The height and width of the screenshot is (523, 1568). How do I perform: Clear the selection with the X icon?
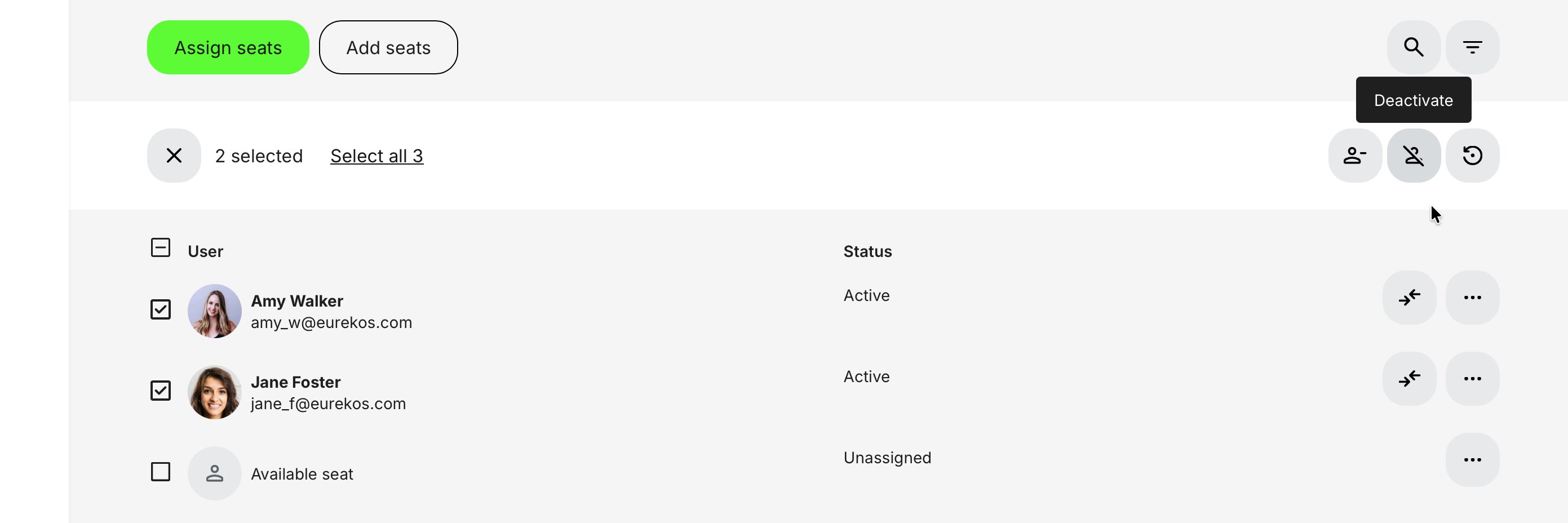coord(174,155)
